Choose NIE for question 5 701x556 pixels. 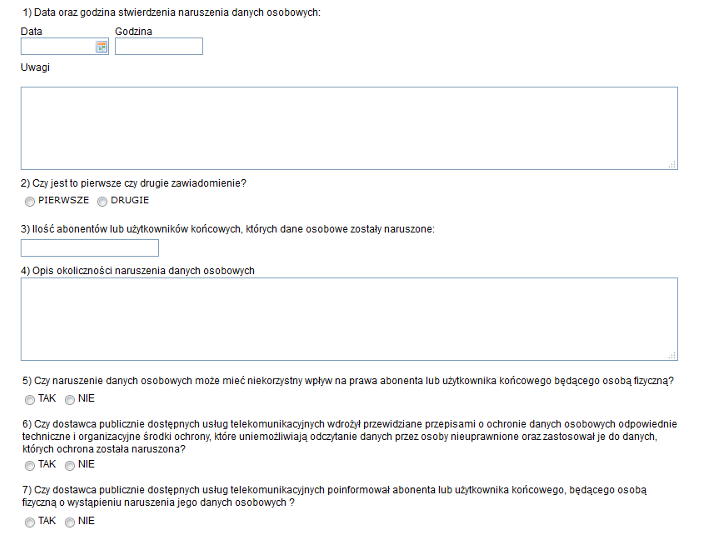[70, 400]
